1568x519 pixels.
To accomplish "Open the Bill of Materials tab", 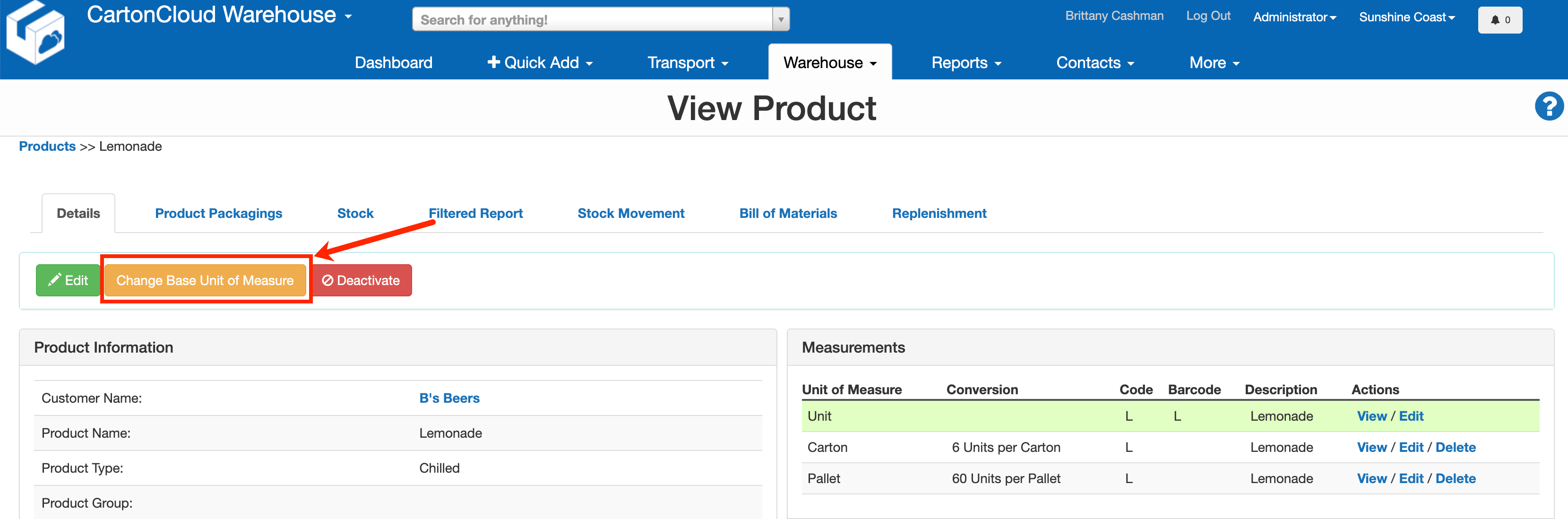I will coord(788,213).
